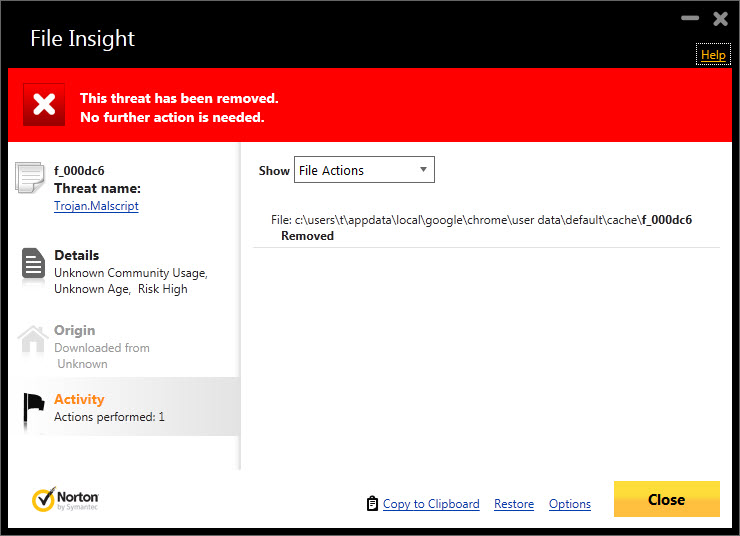Click the Activity flag icon
Screen dimensions: 740x536
coord(34,410)
